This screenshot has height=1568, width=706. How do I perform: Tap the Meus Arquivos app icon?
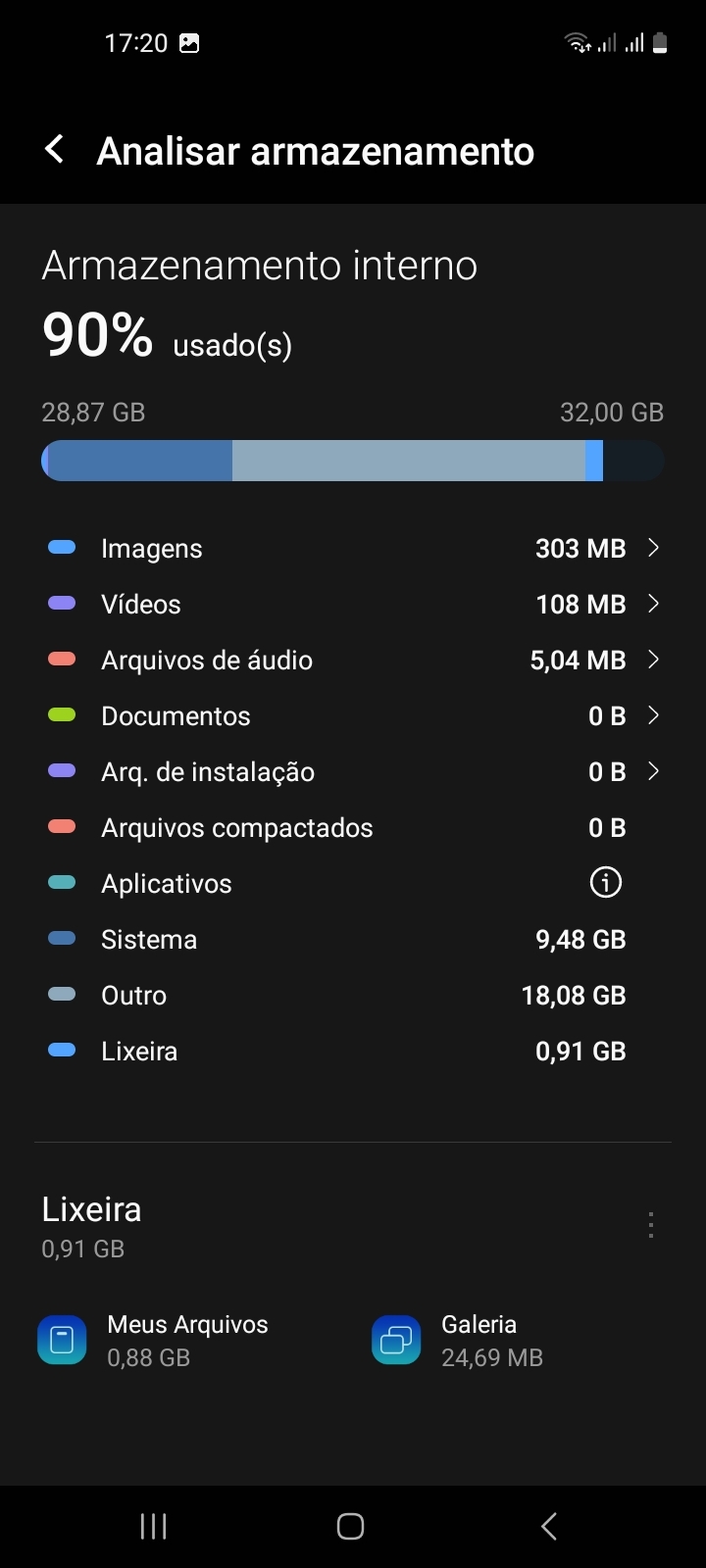coord(62,1340)
